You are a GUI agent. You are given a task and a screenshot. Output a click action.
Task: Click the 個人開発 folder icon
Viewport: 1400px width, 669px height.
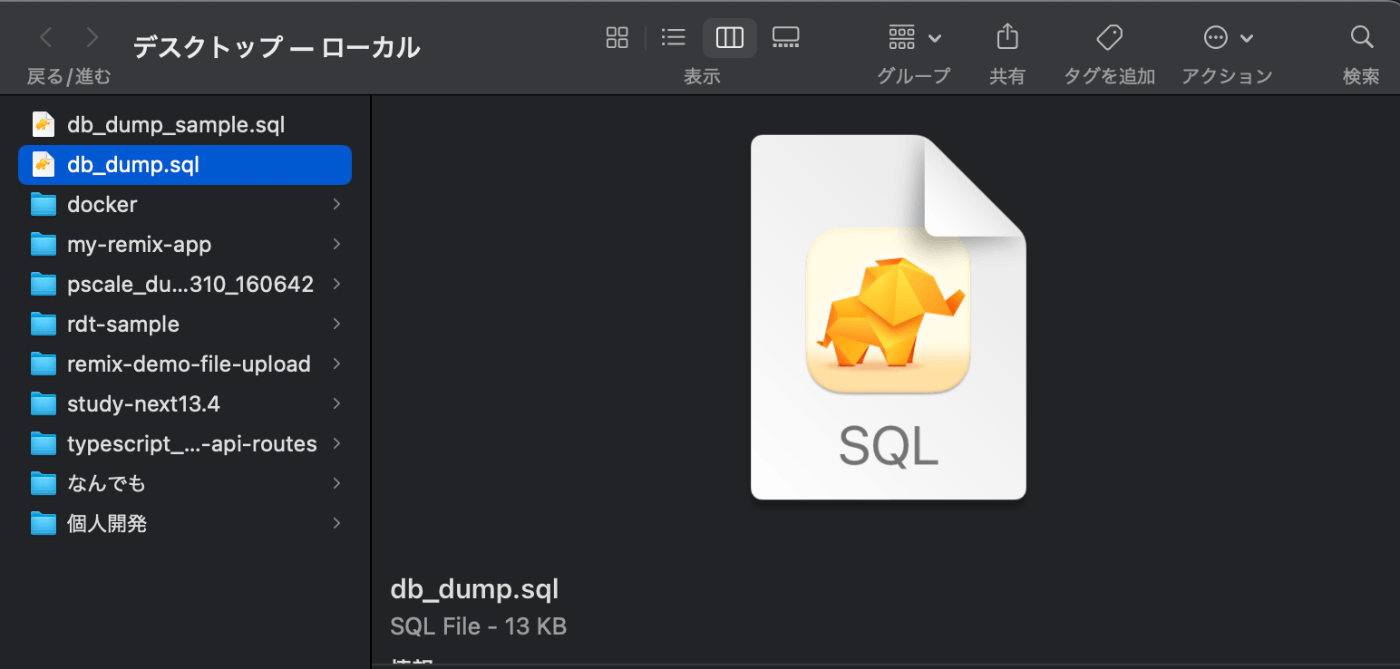point(43,523)
